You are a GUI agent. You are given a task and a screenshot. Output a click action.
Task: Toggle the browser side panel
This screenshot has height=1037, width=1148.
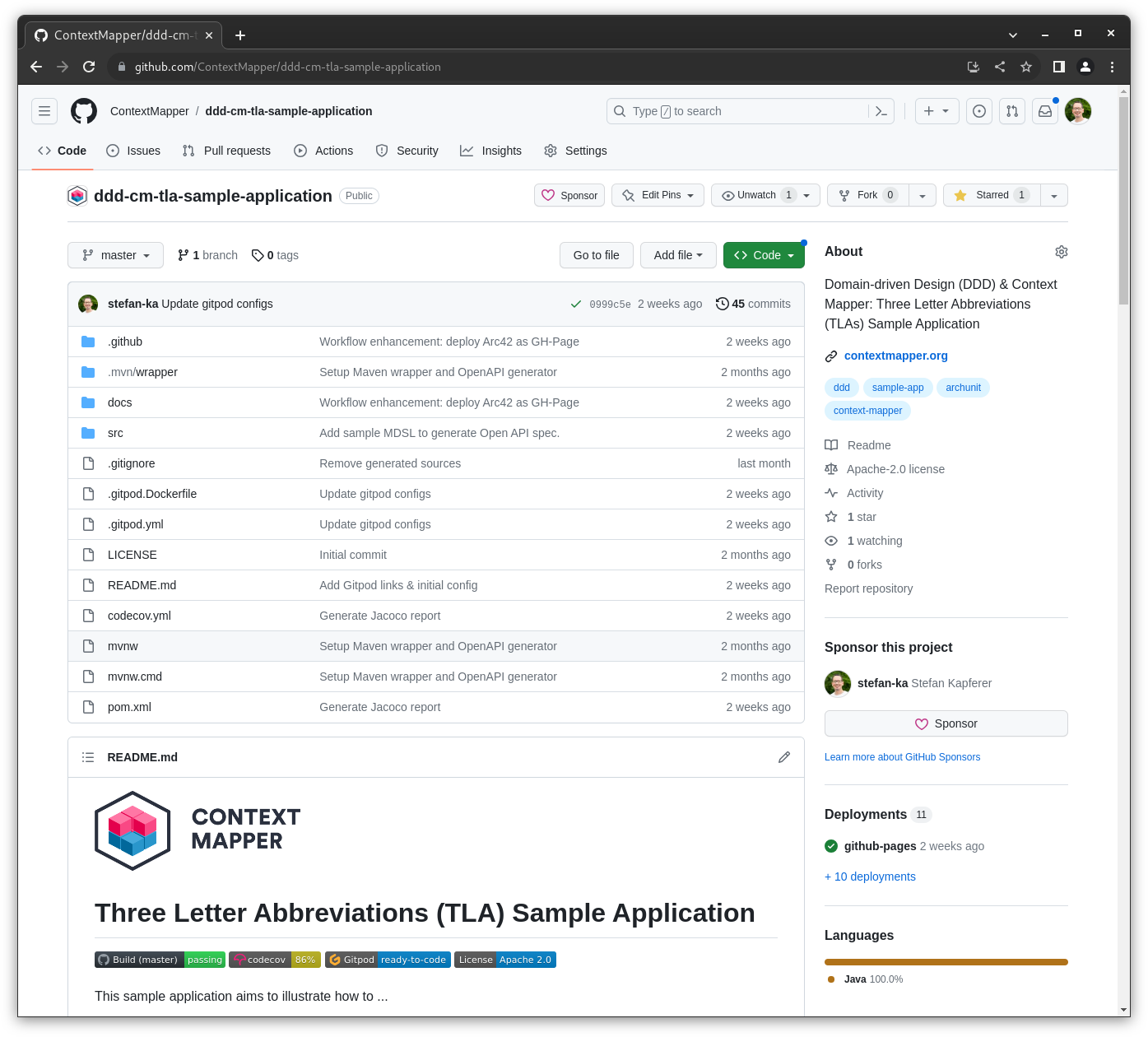[x=1059, y=67]
